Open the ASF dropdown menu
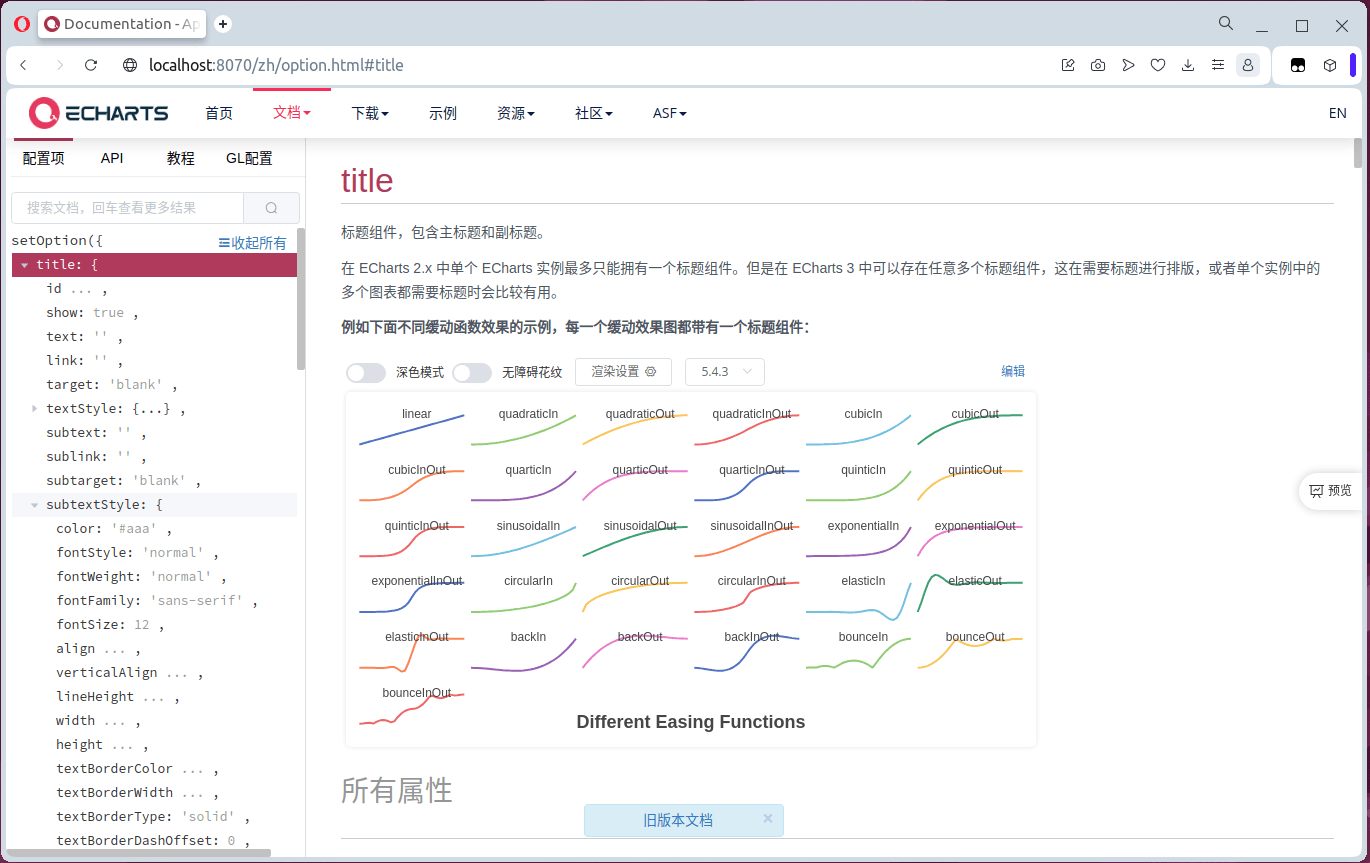Image resolution: width=1370 pixels, height=863 pixels. coord(670,113)
